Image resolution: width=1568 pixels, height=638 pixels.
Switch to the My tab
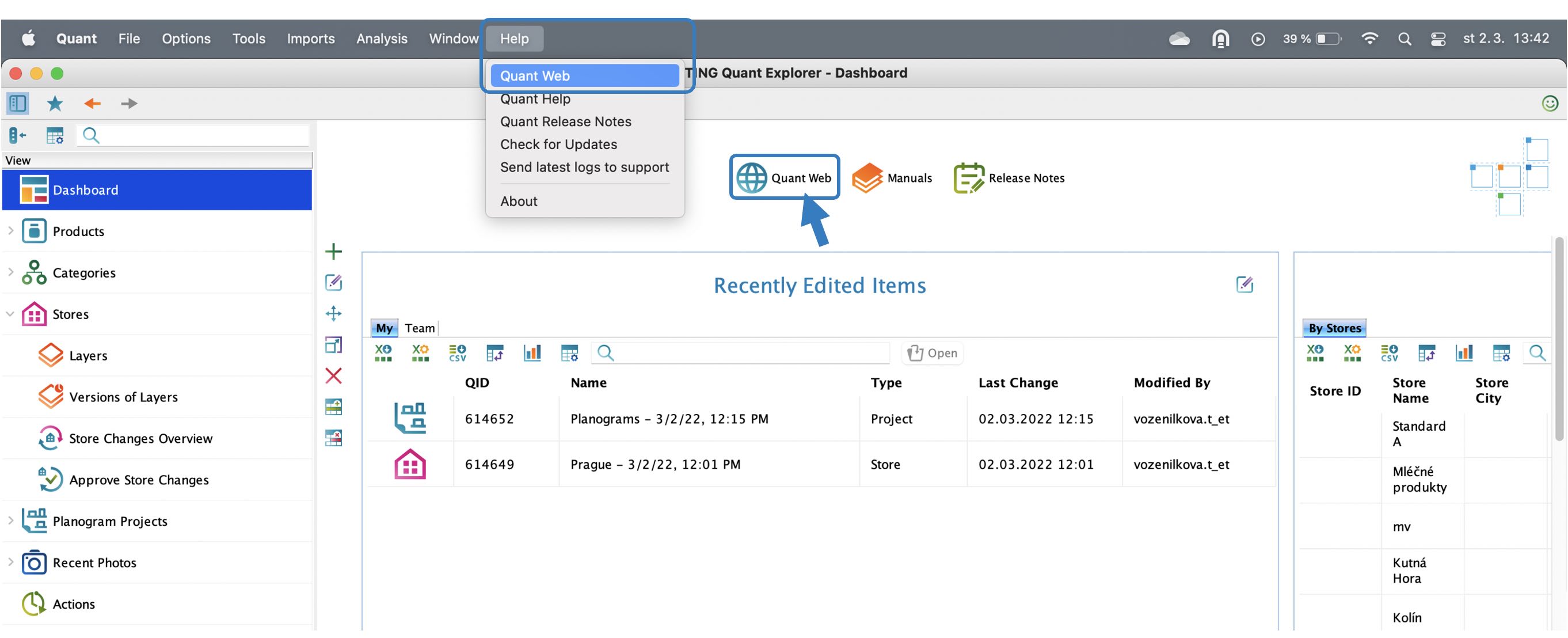(384, 328)
